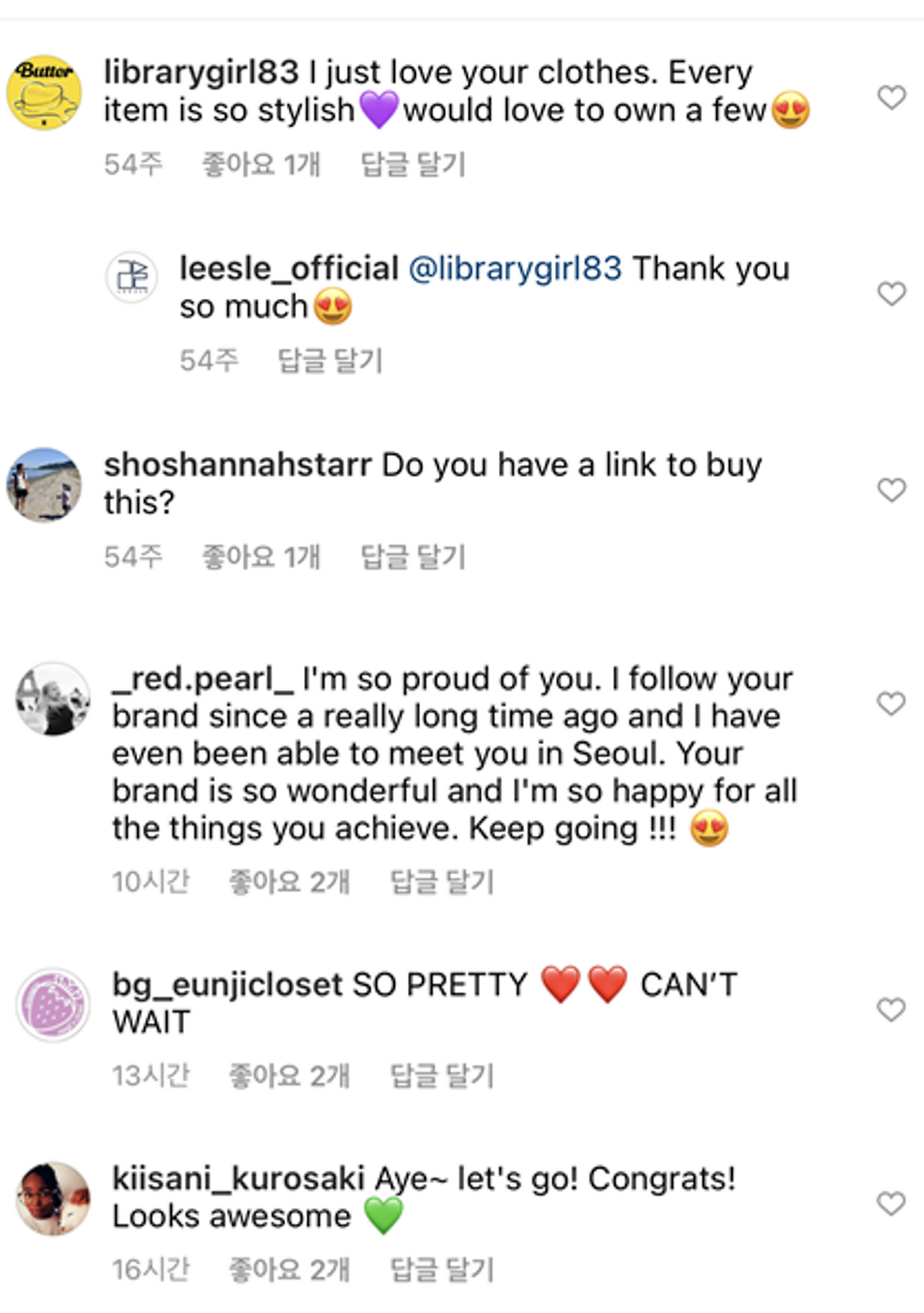924x1313 pixels.
Task: Show likes on _red.pearl_'s comment
Action: pyautogui.click(x=289, y=882)
